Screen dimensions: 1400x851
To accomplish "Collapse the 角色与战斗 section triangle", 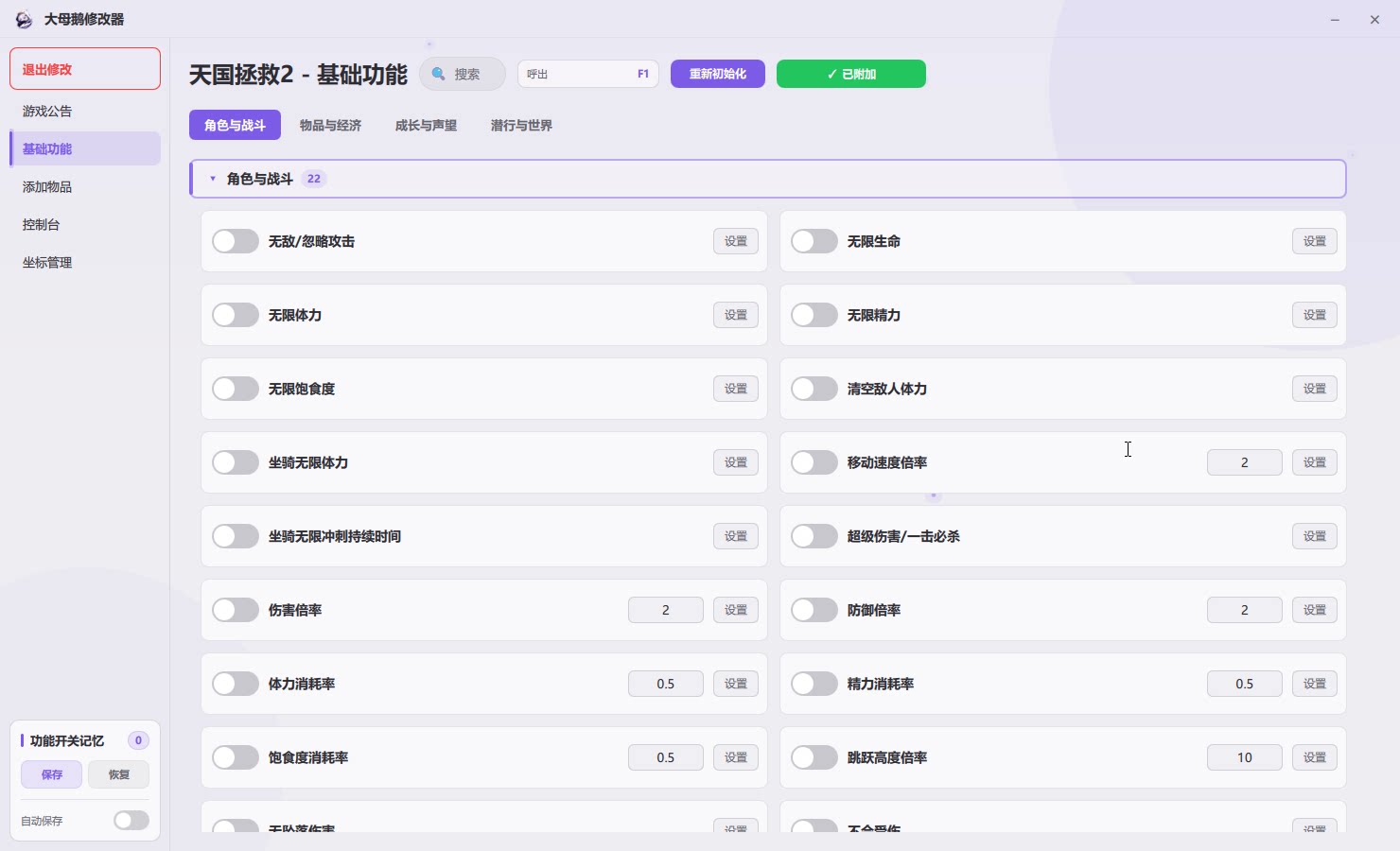I will 213,179.
